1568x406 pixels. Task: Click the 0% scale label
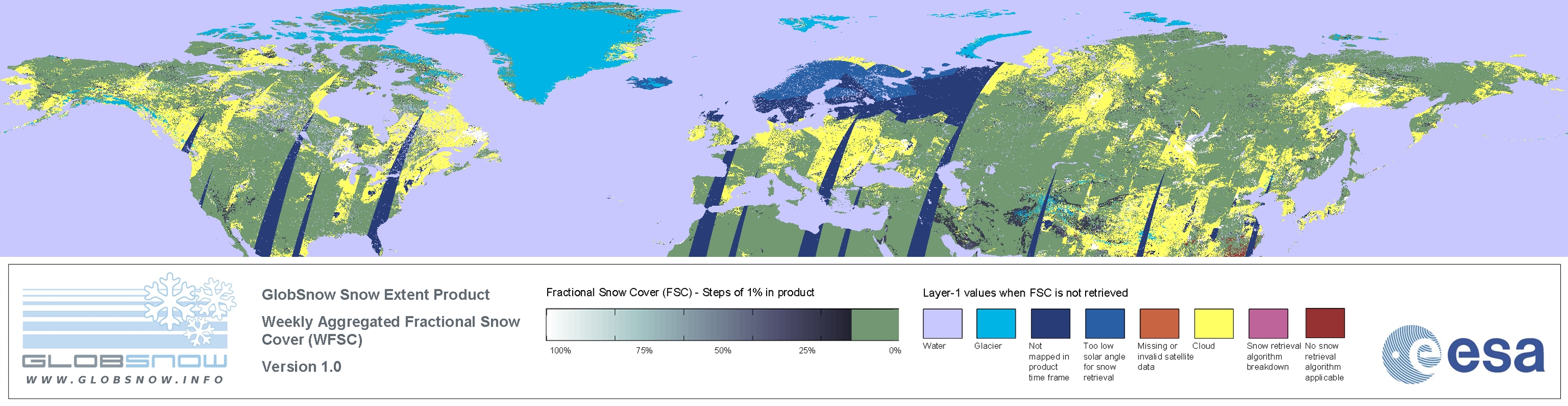point(895,350)
